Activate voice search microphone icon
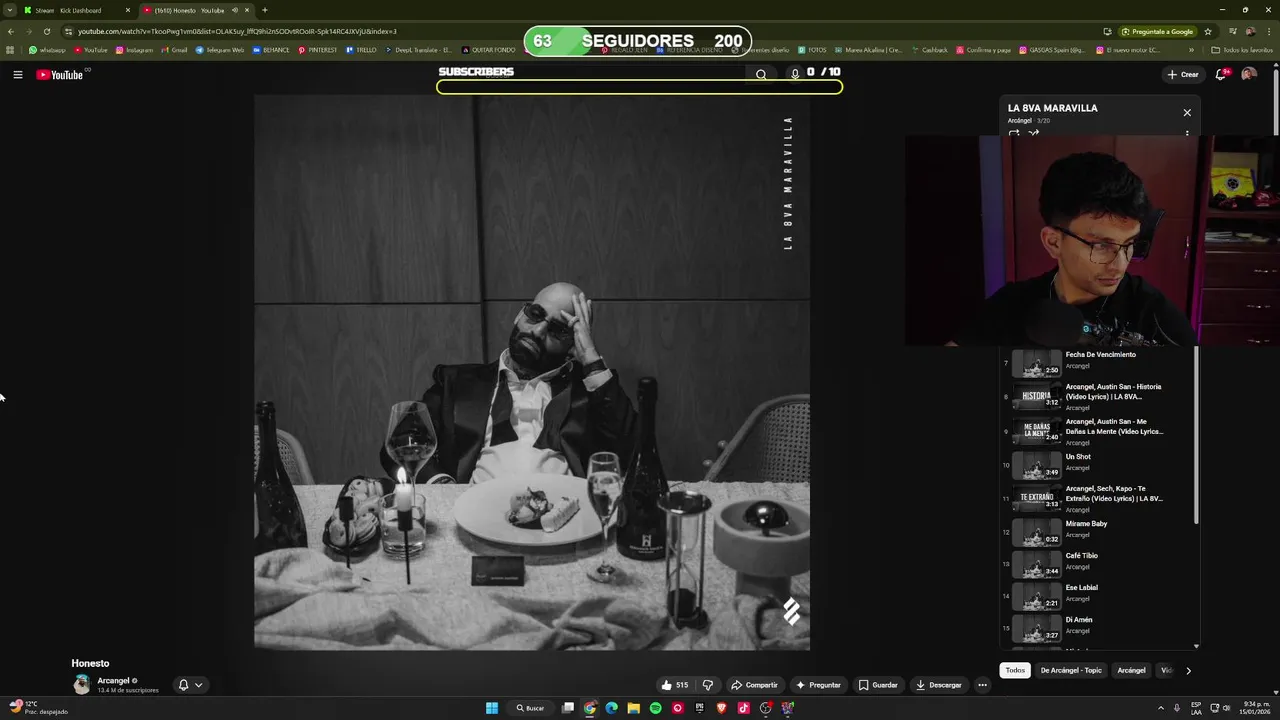The height and width of the screenshot is (720, 1280). [795, 73]
